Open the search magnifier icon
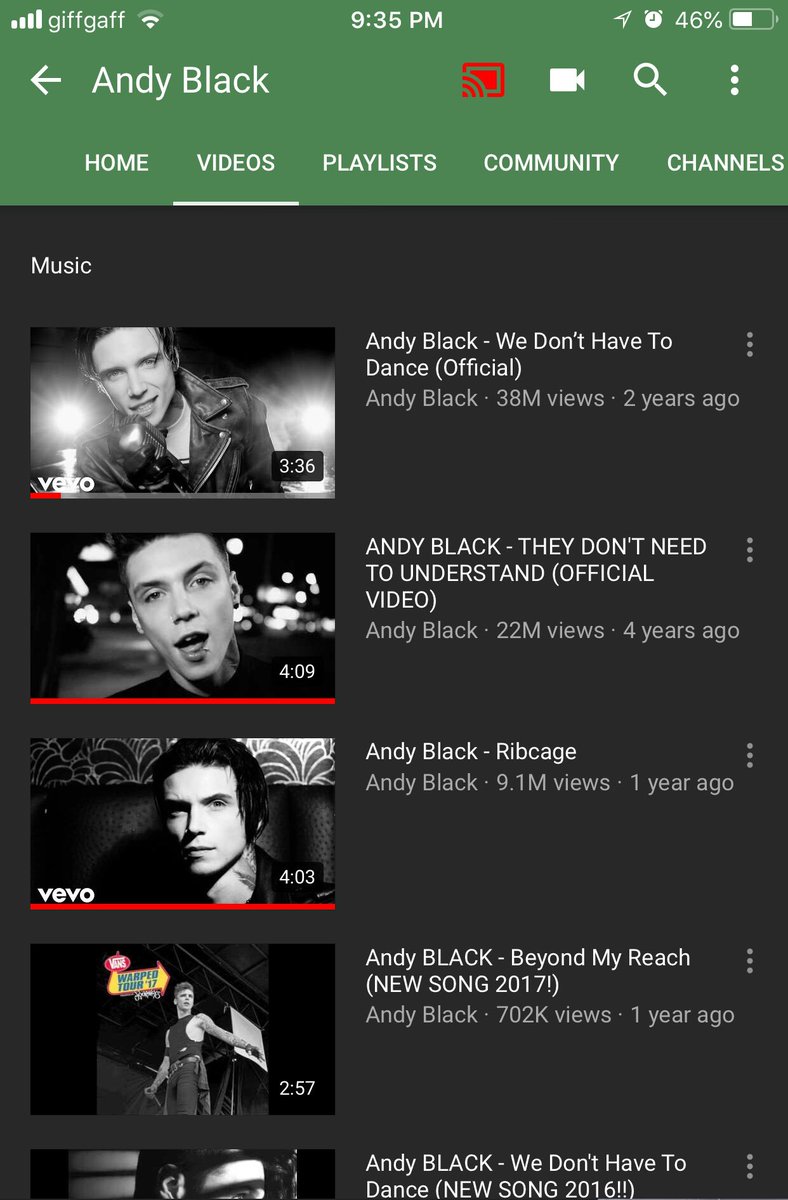This screenshot has width=788, height=1200. pyautogui.click(x=650, y=80)
